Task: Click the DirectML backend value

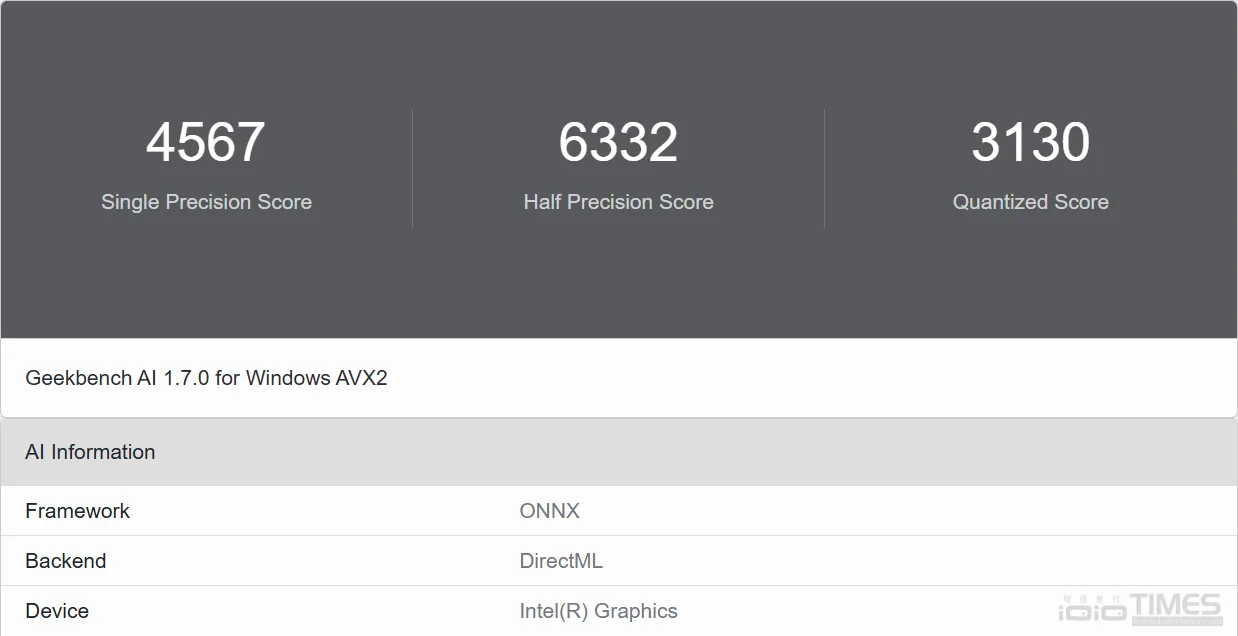Action: pyautogui.click(x=561, y=561)
